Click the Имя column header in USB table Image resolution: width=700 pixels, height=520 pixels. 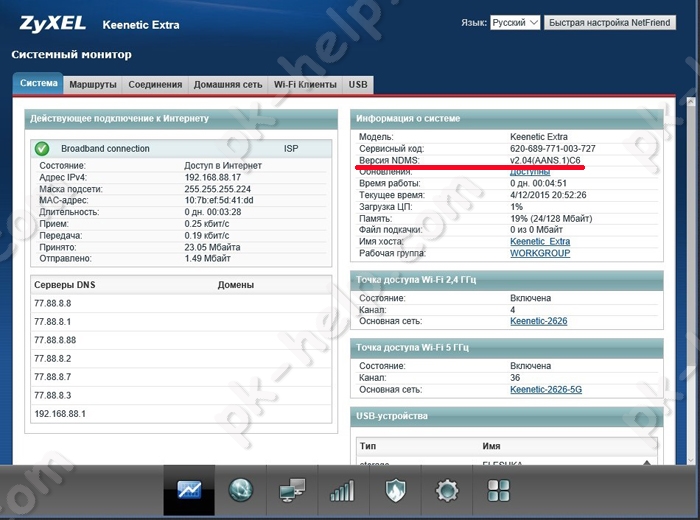coord(491,446)
